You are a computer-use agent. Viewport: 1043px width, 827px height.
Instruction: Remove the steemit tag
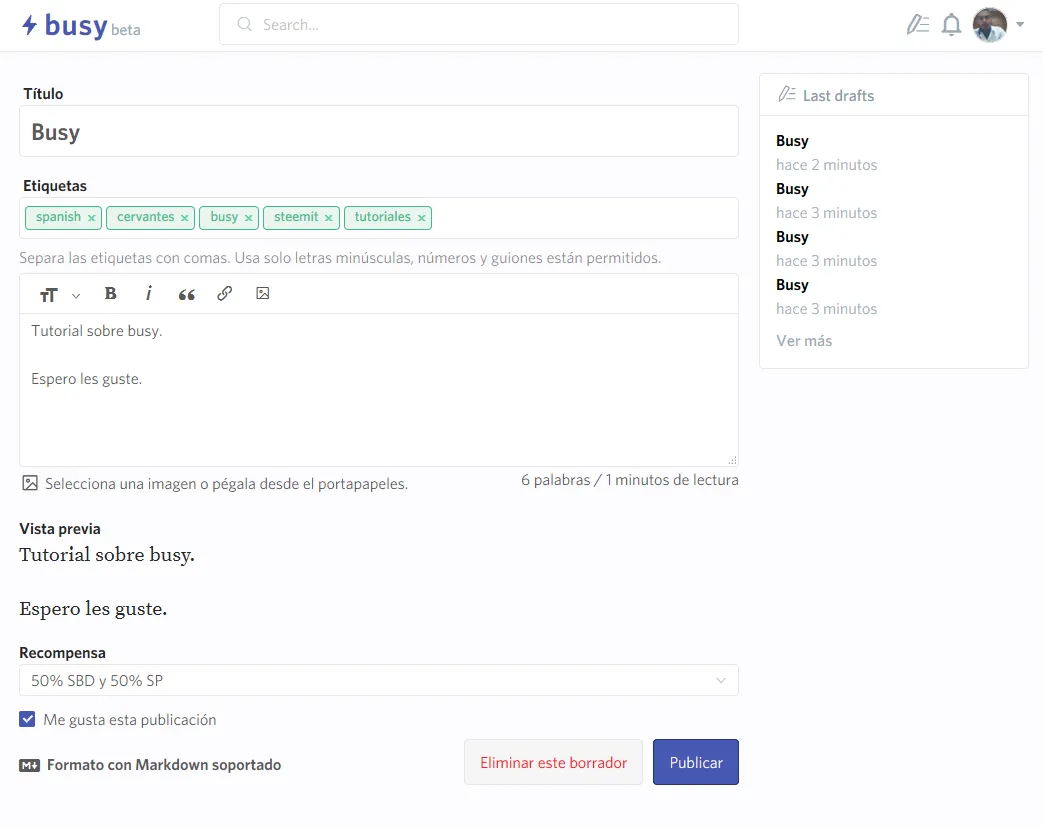pos(328,218)
